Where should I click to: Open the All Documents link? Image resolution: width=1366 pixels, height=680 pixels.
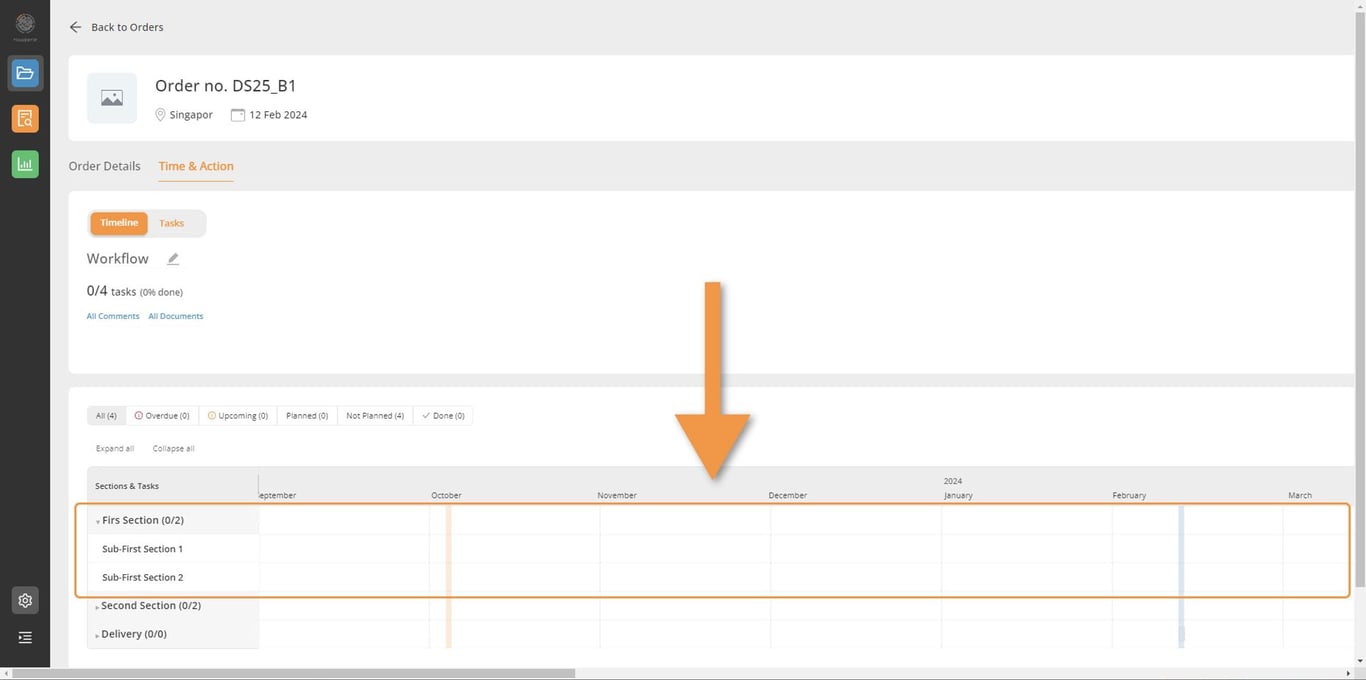coord(176,316)
